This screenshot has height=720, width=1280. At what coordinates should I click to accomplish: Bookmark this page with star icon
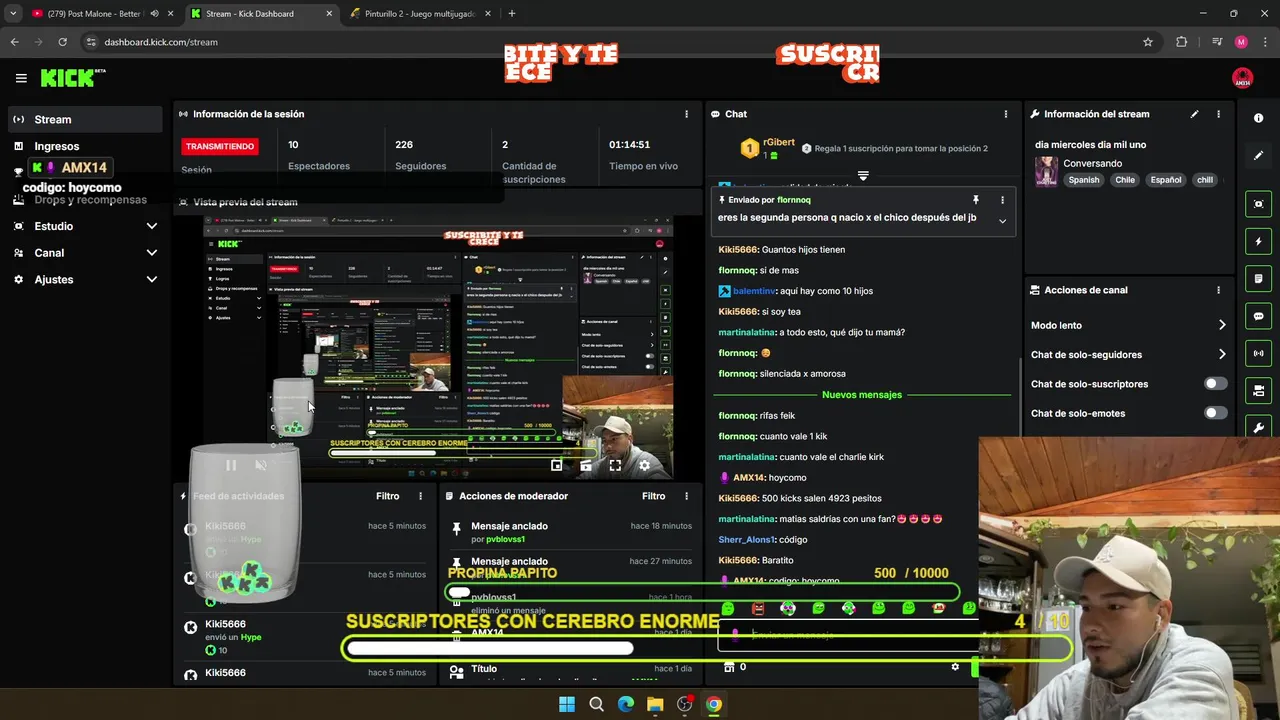(x=1148, y=42)
